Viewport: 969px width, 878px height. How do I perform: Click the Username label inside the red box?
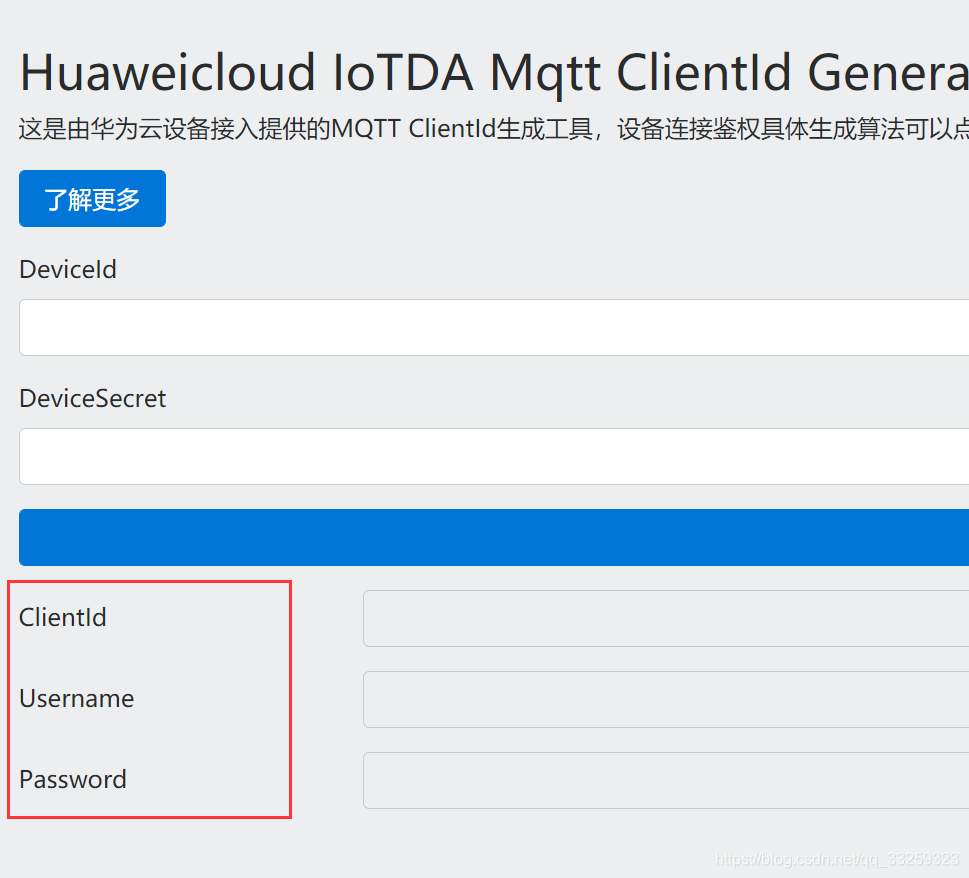76,699
